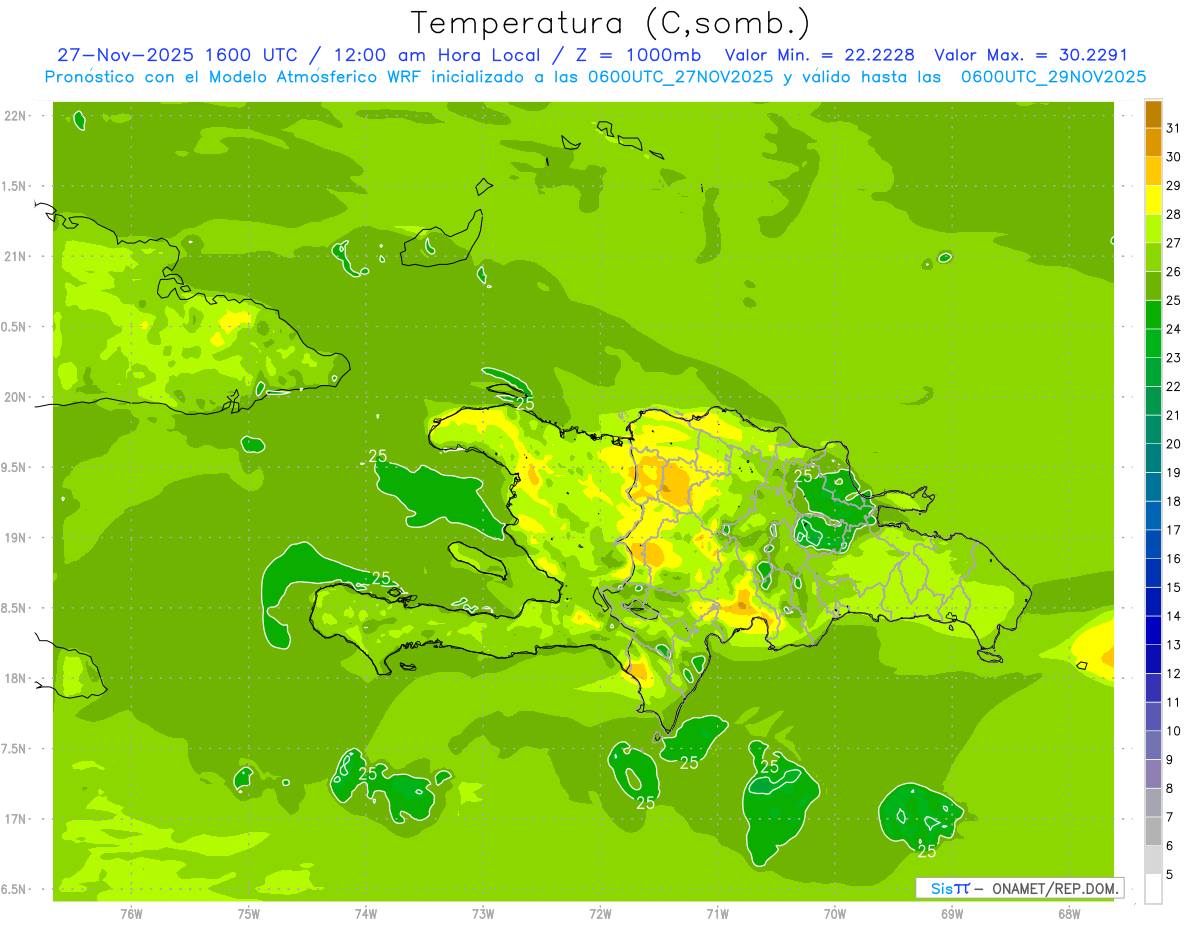This screenshot has height=927, width=1200.
Task: Click the '20N' latitude axis label
Action: pos(15,397)
